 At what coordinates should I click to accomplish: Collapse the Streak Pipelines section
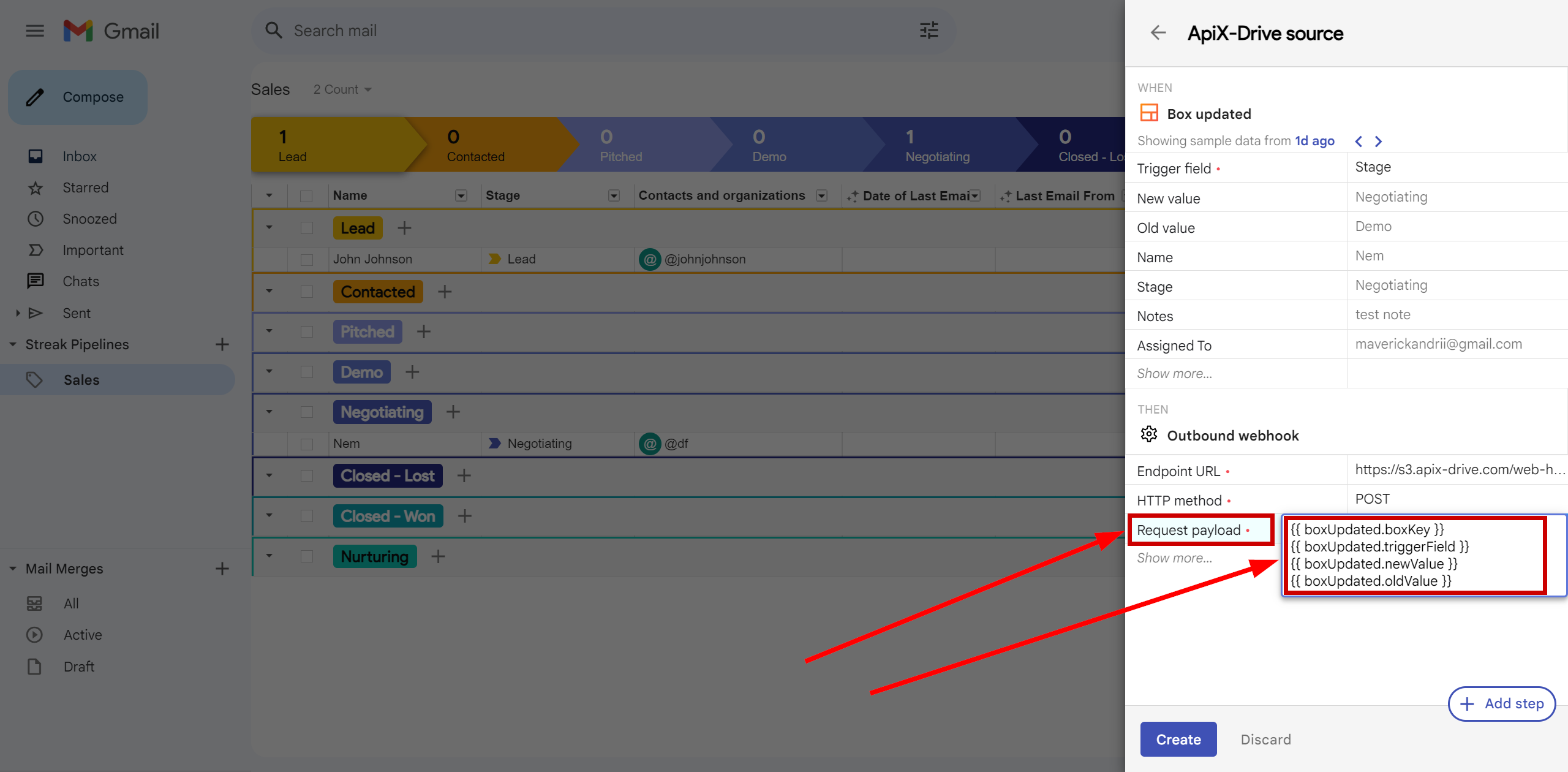[x=12, y=344]
